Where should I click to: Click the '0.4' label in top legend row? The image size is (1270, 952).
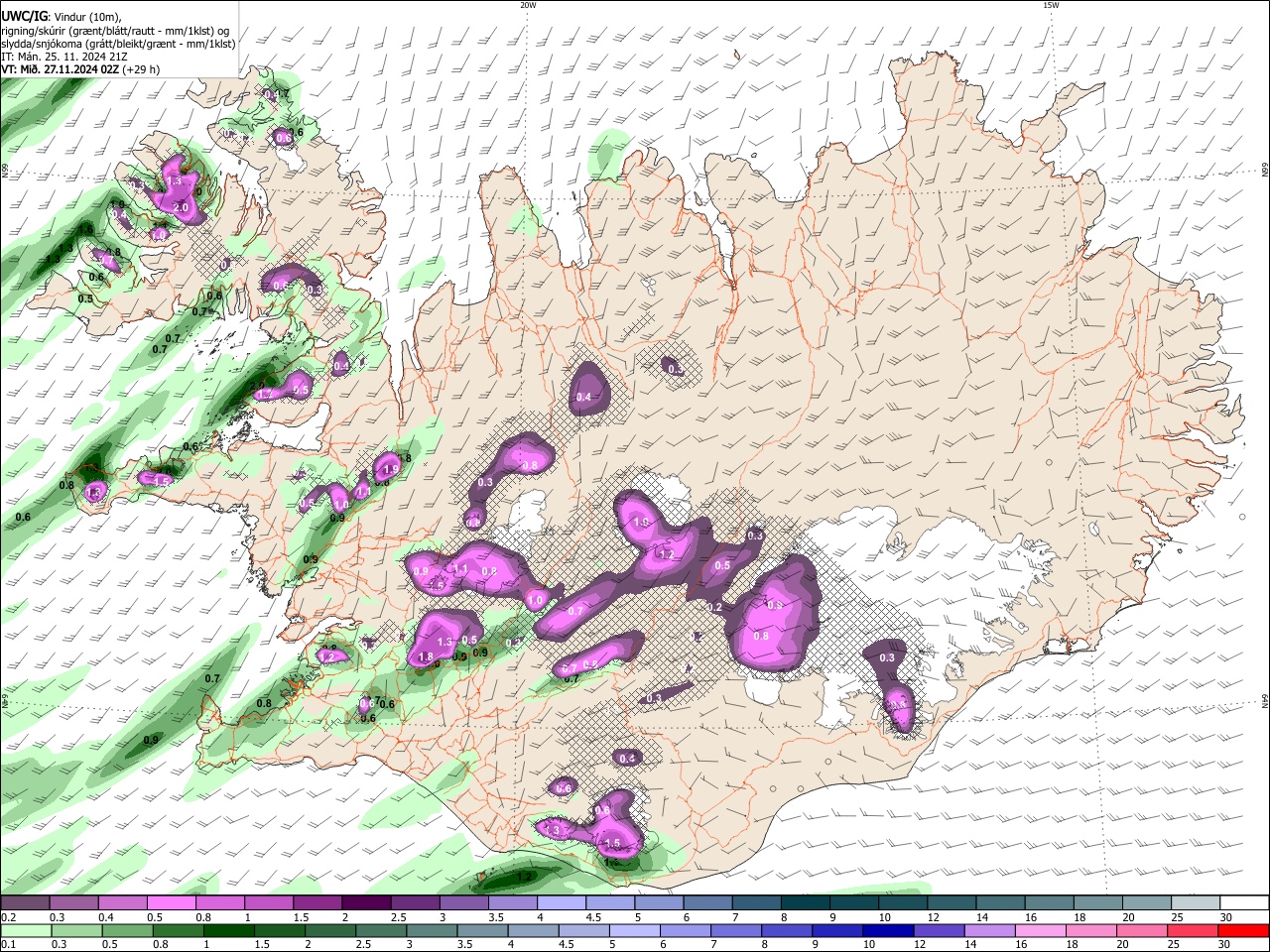(x=106, y=917)
